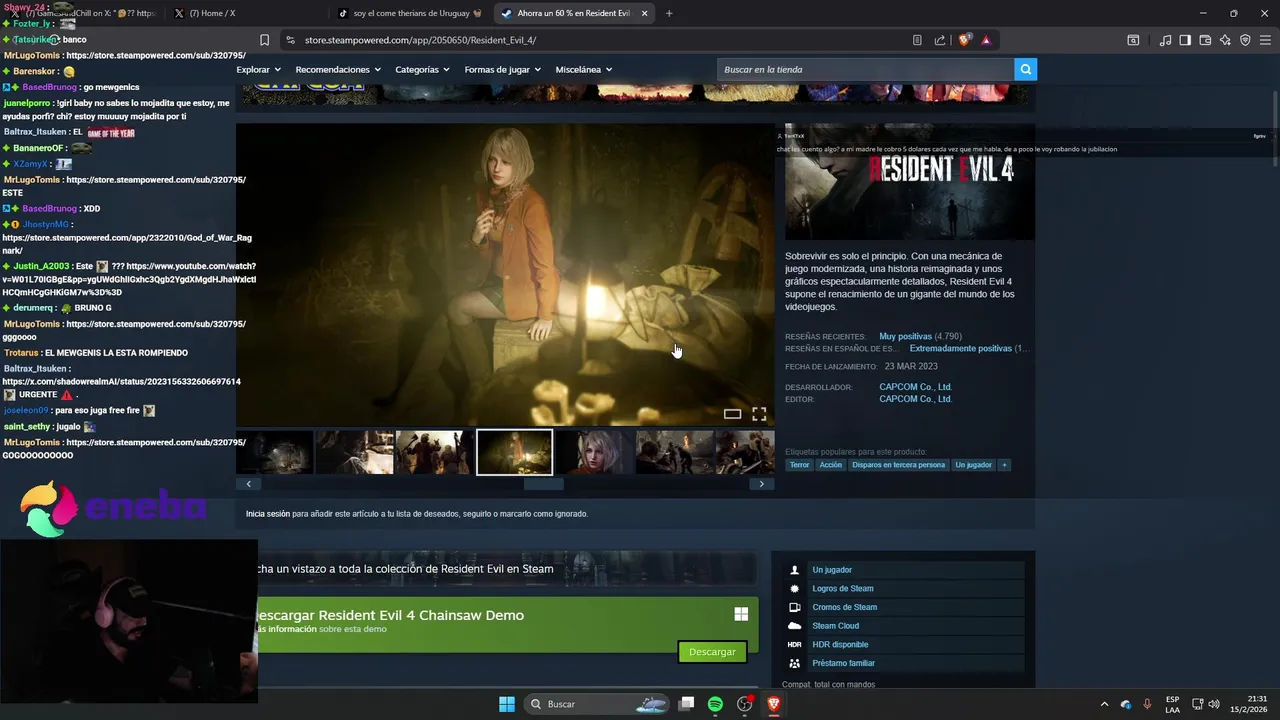Open the Logros de Steam feature row
1280x720 pixels.
(904, 589)
